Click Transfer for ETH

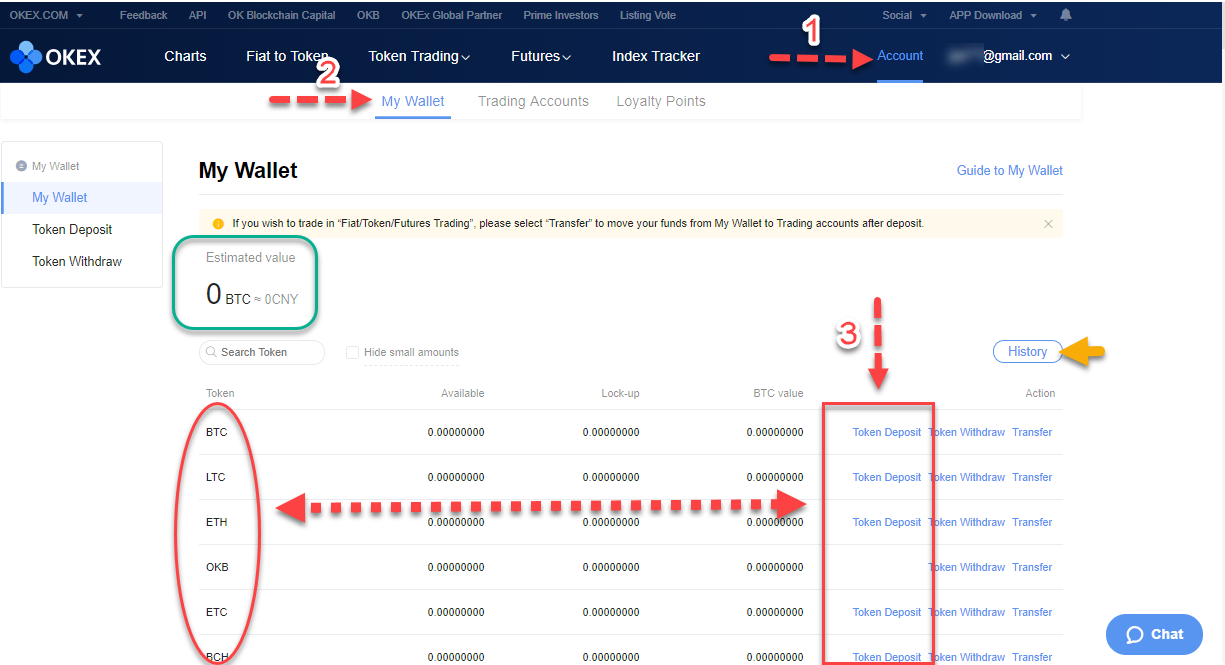tap(1032, 522)
